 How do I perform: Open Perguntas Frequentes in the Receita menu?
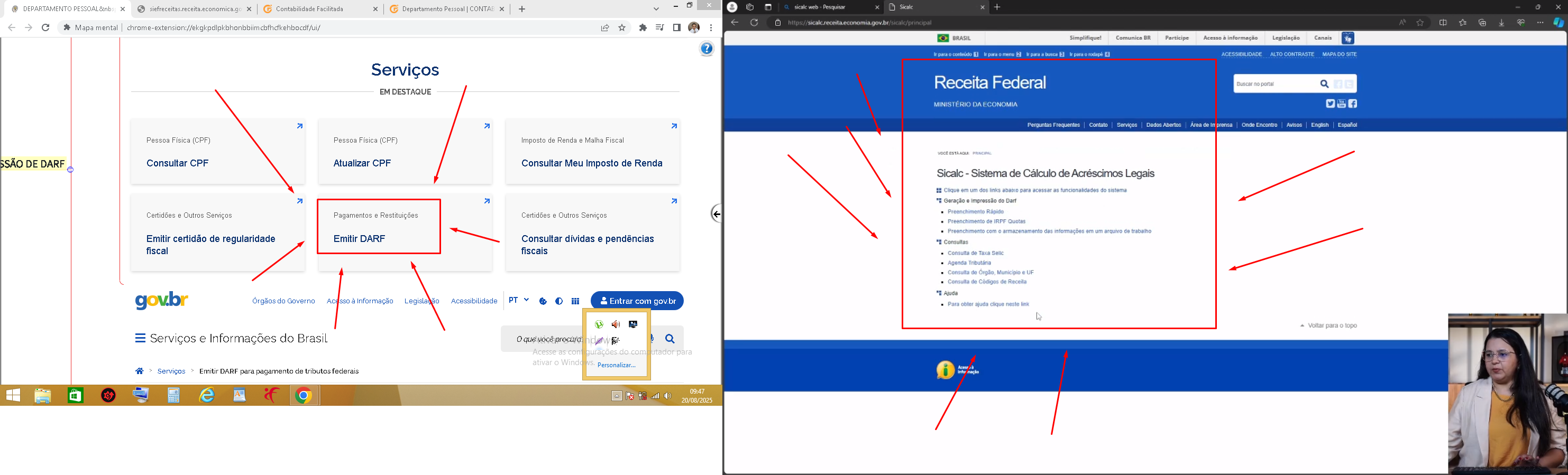click(x=1053, y=125)
